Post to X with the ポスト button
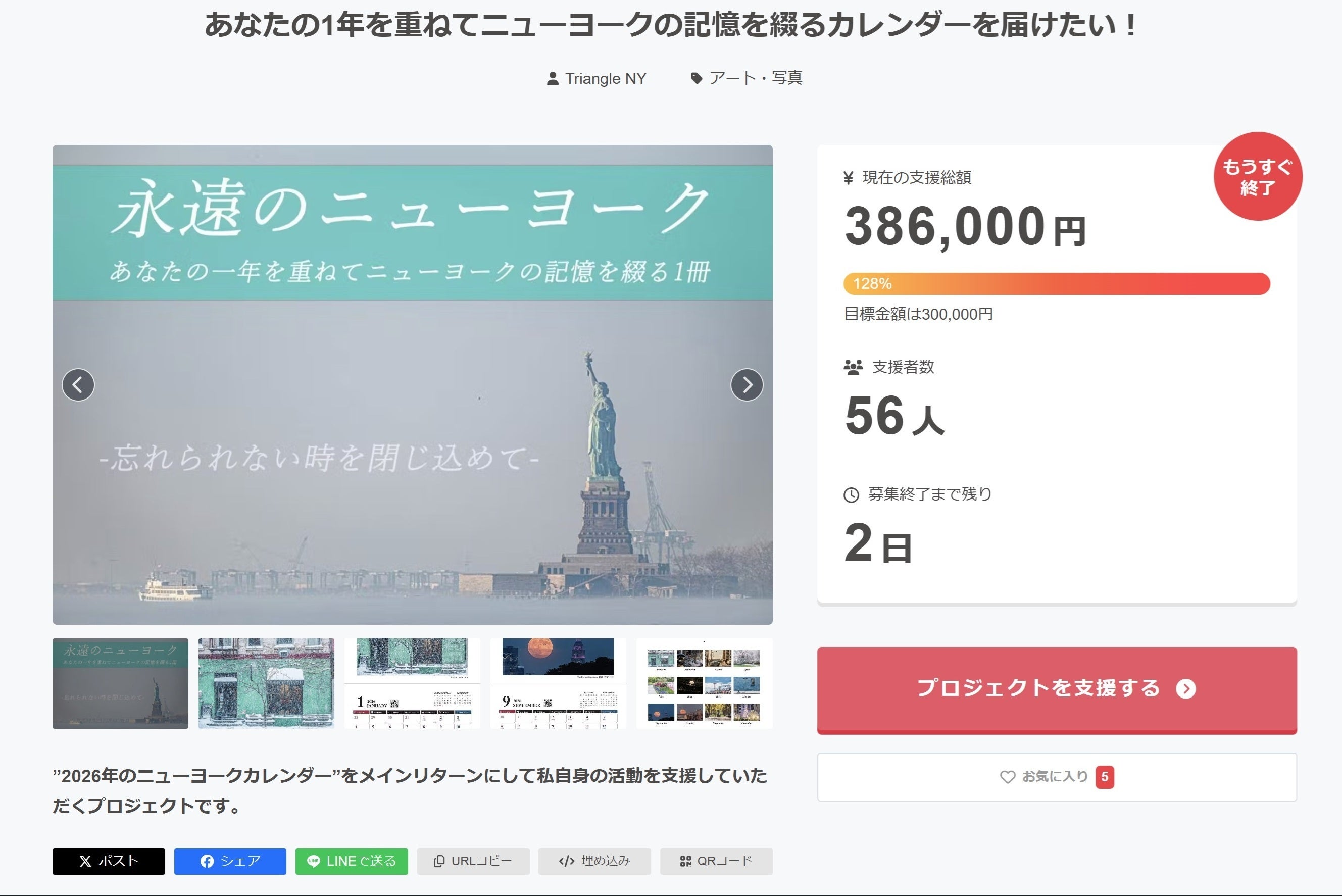 [109, 861]
